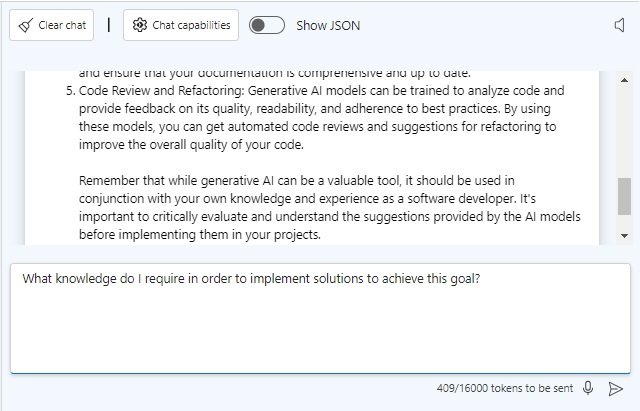The image size is (640, 411).
Task: Click the Show JSON label text
Action: click(328, 26)
